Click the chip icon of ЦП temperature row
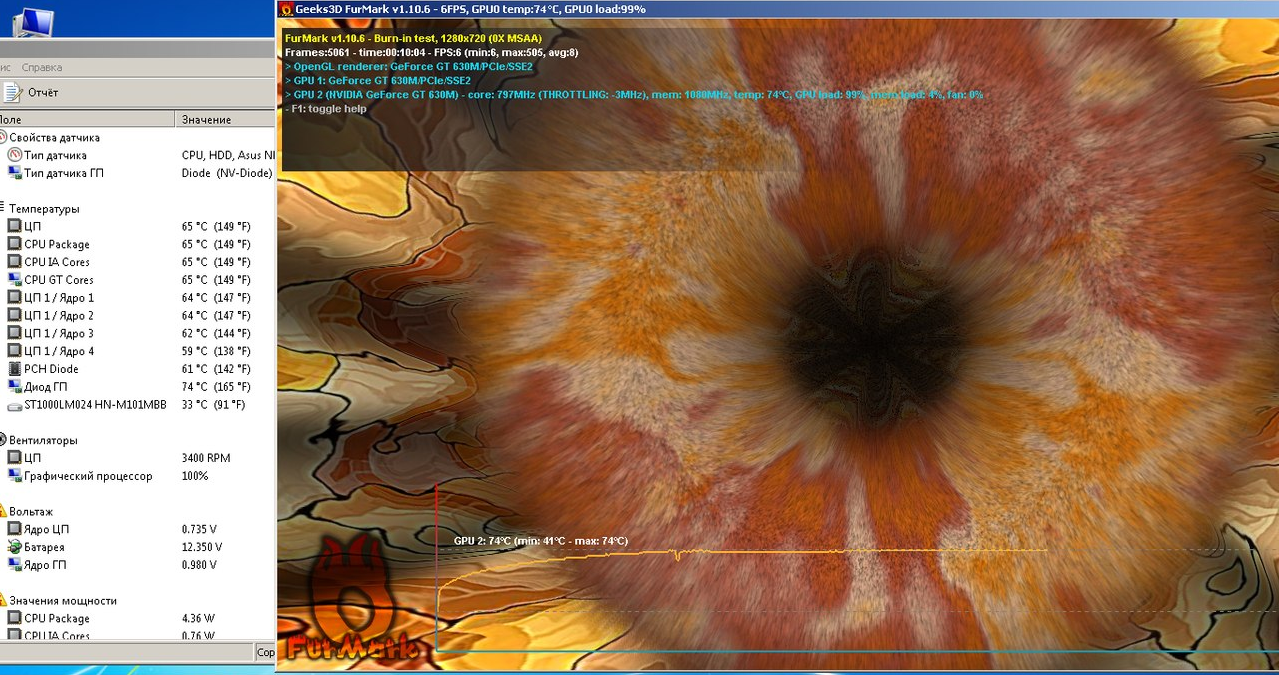 (14, 226)
